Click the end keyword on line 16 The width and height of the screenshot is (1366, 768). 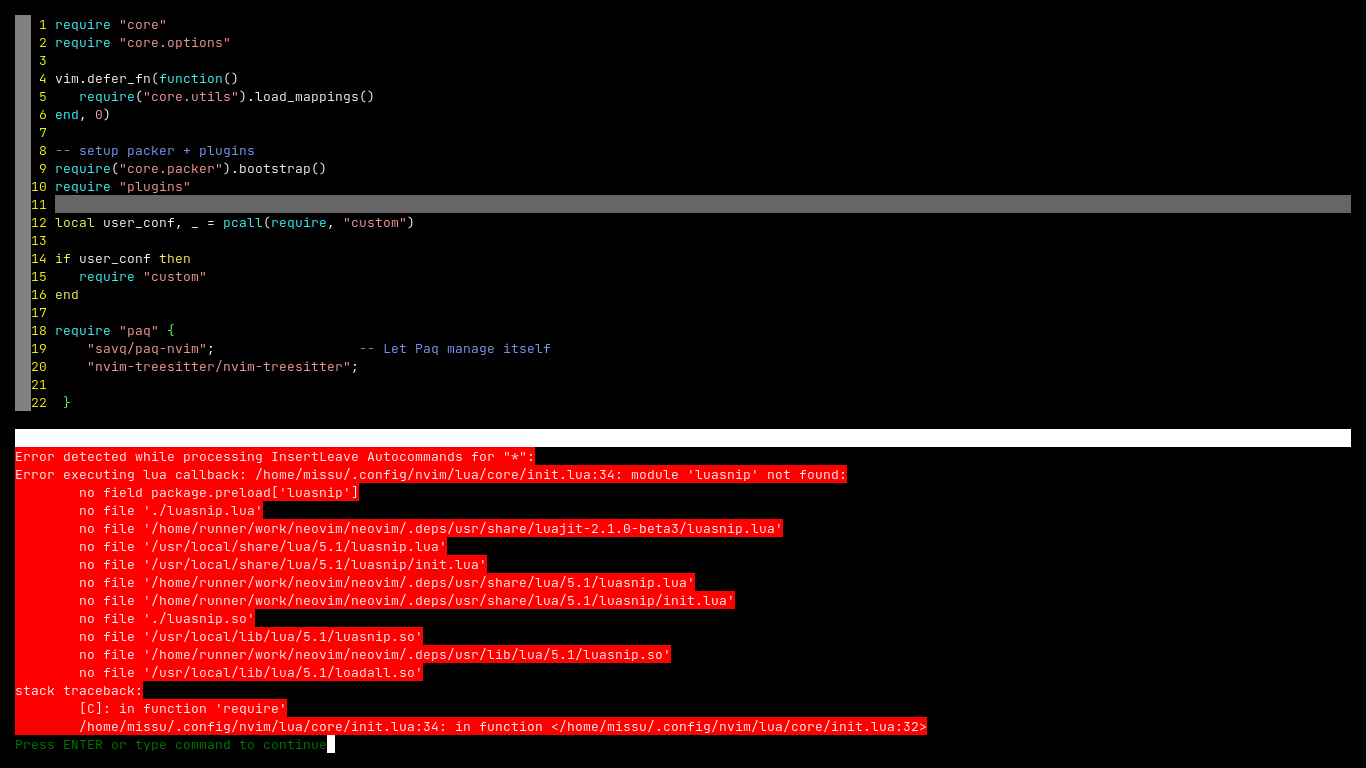(66, 294)
